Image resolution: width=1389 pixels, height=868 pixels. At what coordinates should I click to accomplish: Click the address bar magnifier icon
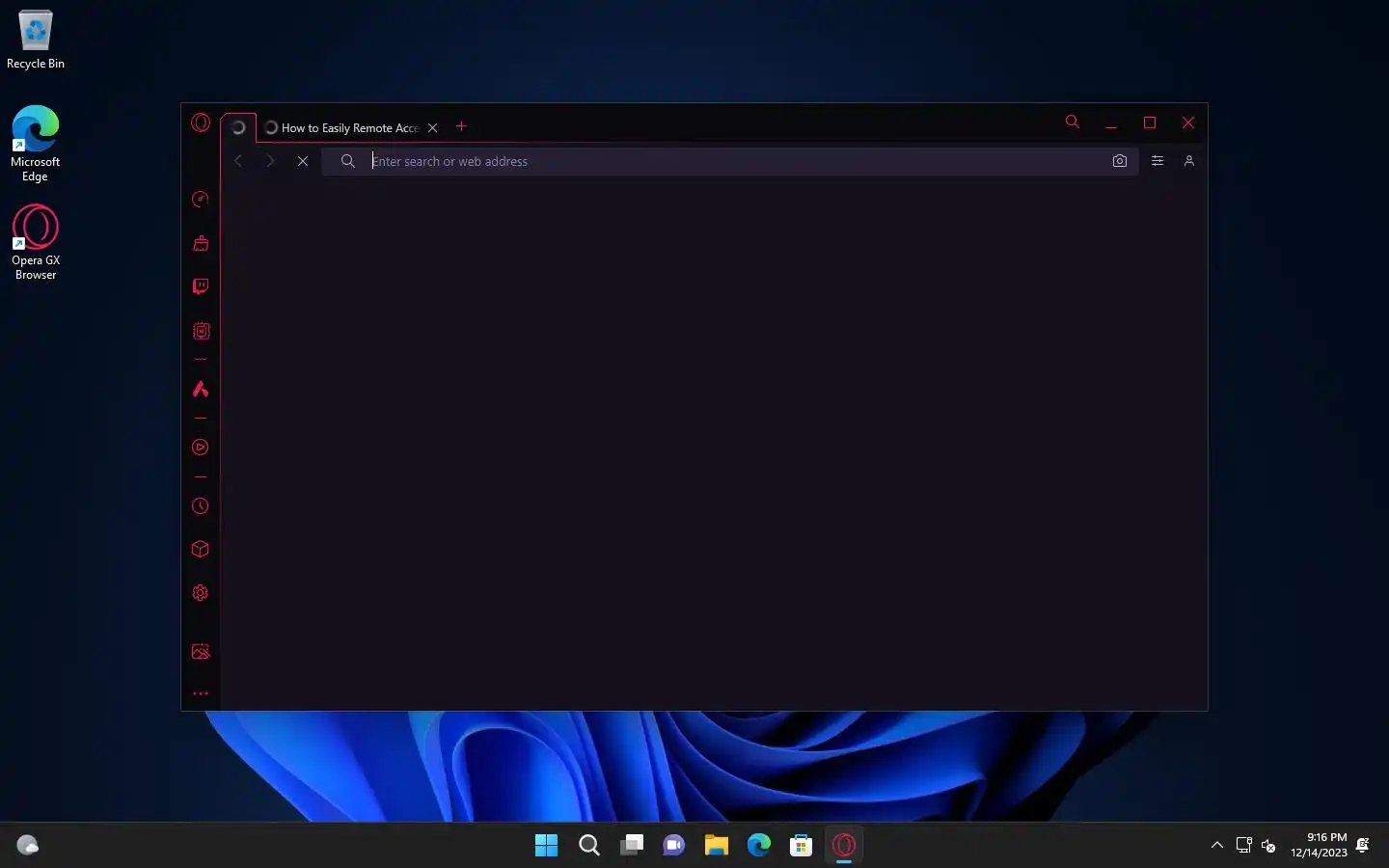click(348, 161)
